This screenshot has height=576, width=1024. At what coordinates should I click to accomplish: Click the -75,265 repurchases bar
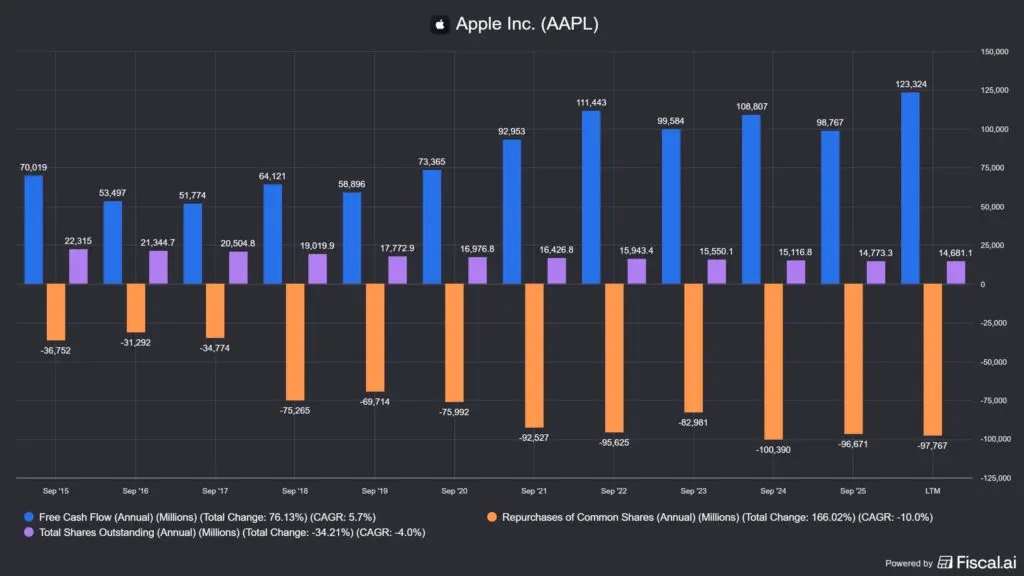(295, 342)
